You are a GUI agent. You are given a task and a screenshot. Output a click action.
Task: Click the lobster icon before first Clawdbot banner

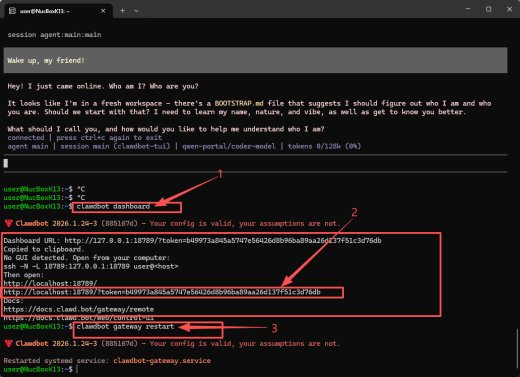9,223
